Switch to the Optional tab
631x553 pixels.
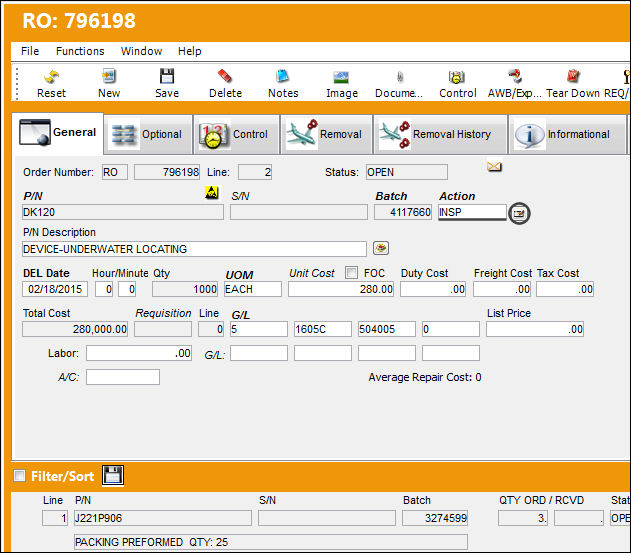(148, 134)
